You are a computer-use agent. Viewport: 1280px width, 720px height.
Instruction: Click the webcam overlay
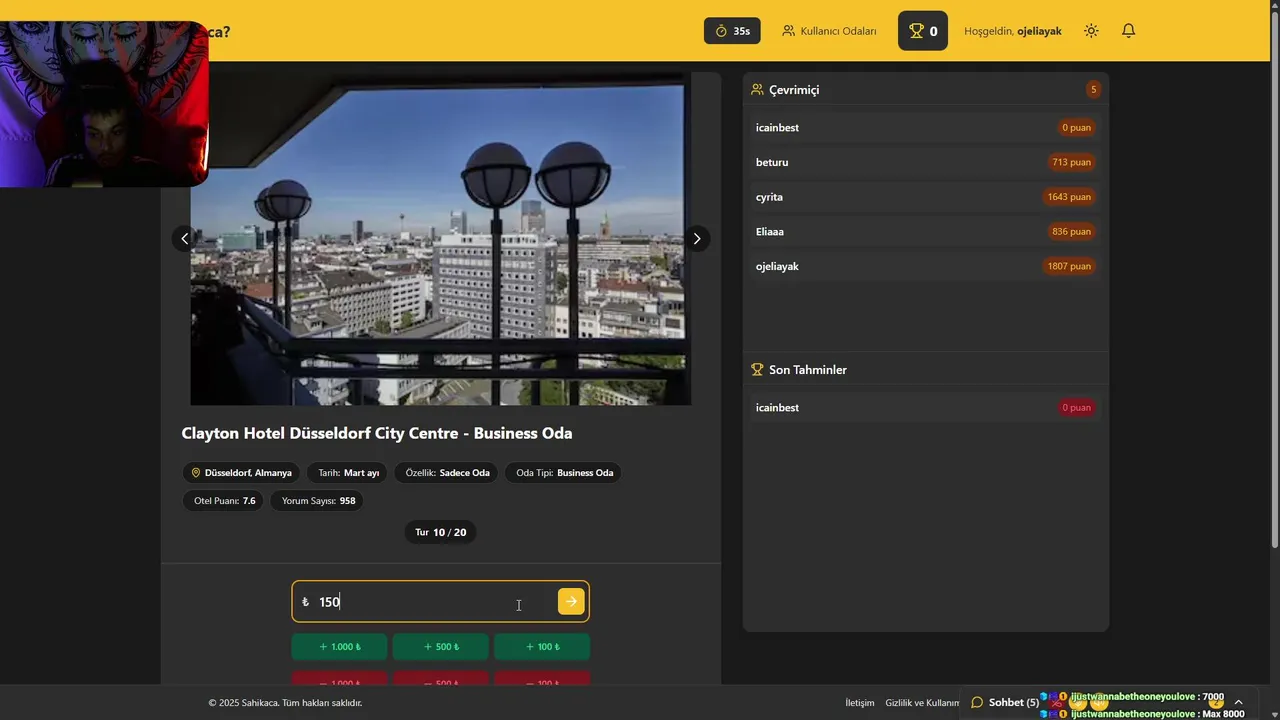(x=104, y=104)
